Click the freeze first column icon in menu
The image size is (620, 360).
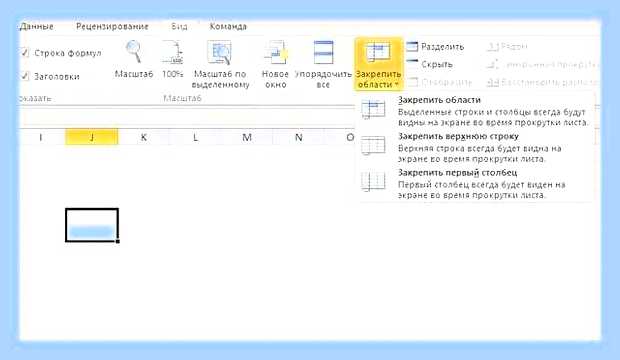[x=373, y=182]
